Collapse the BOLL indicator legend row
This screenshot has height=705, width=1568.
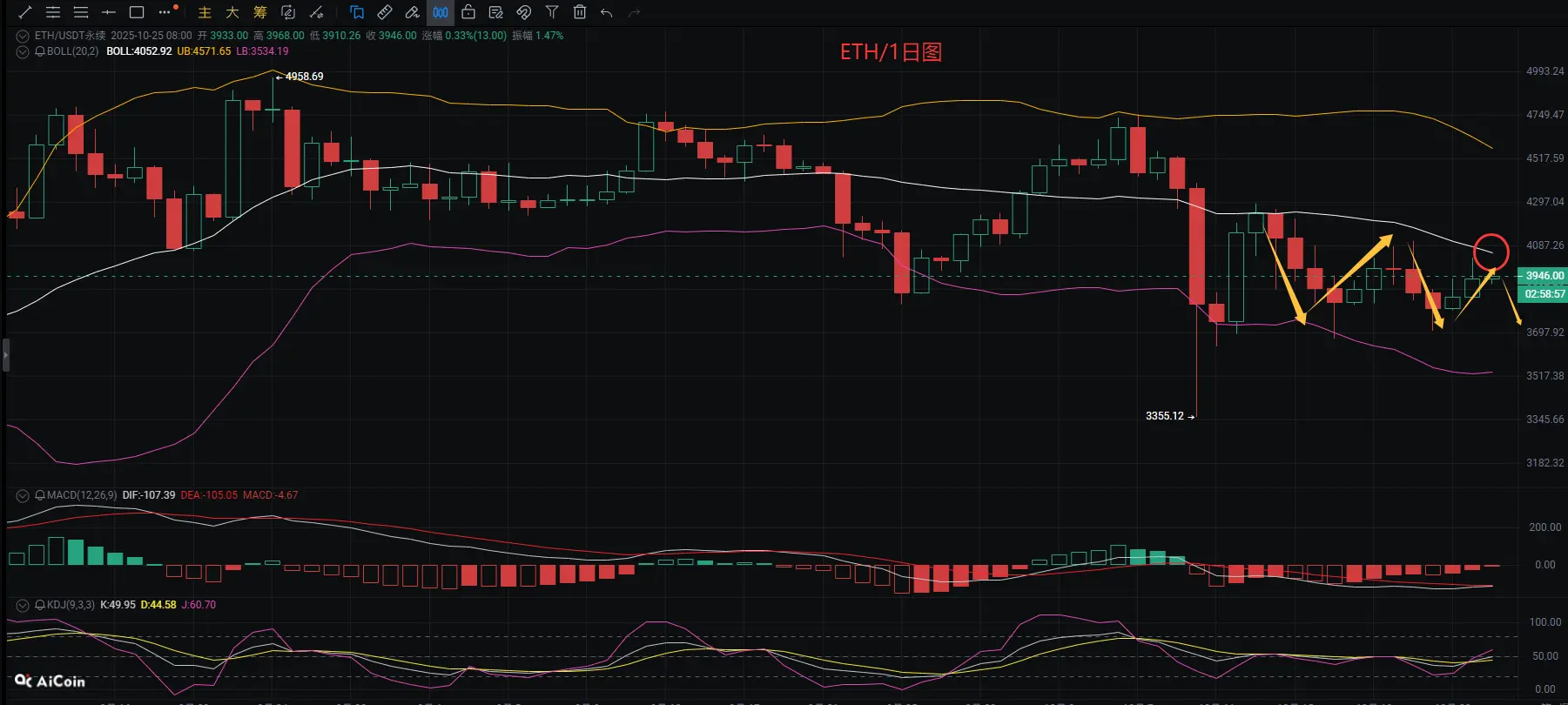click(23, 52)
